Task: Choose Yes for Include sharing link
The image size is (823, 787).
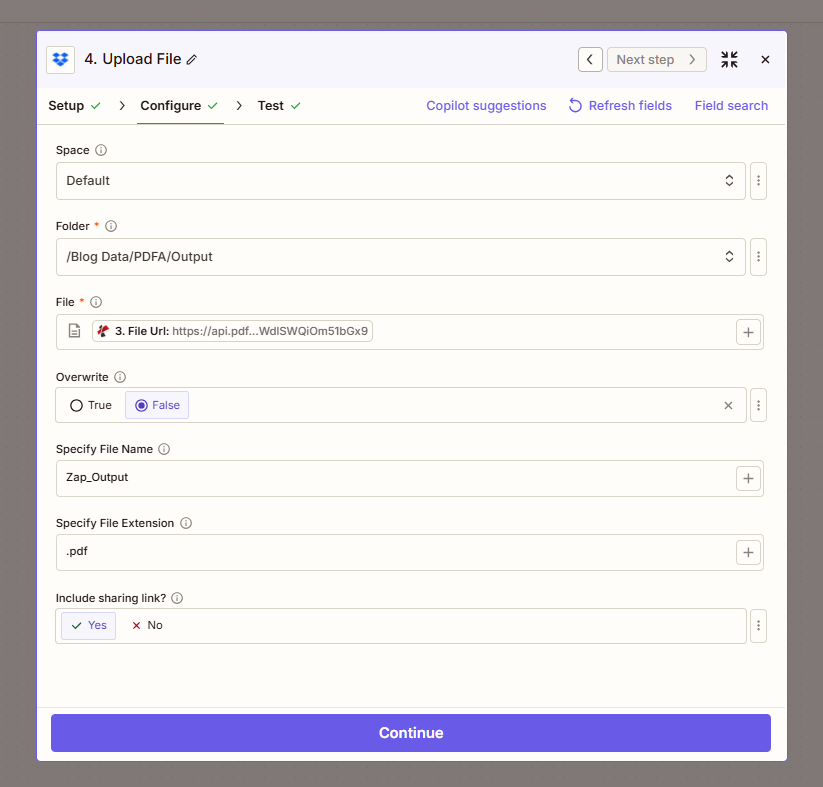Action: click(x=88, y=625)
